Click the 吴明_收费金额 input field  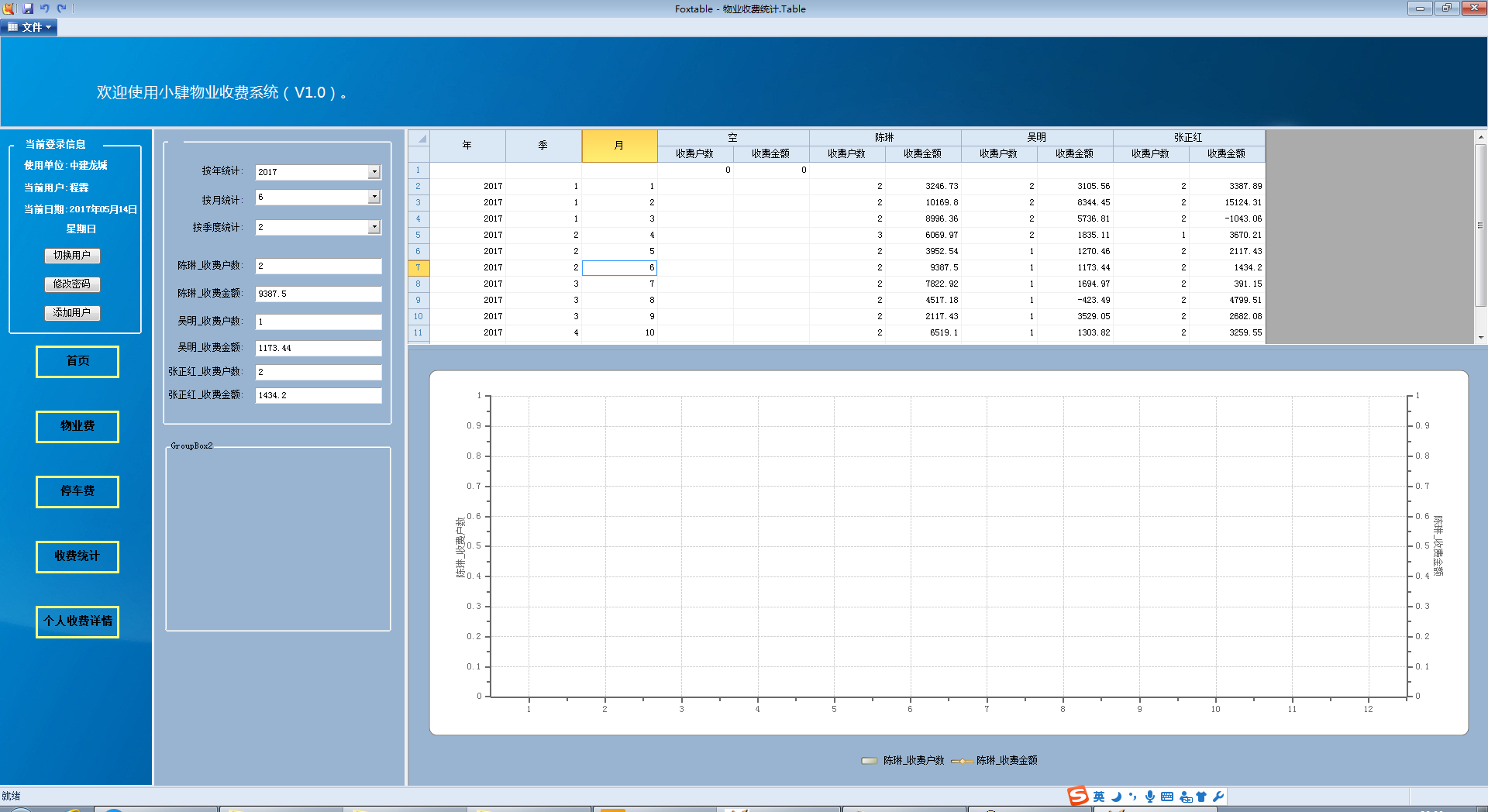click(319, 348)
